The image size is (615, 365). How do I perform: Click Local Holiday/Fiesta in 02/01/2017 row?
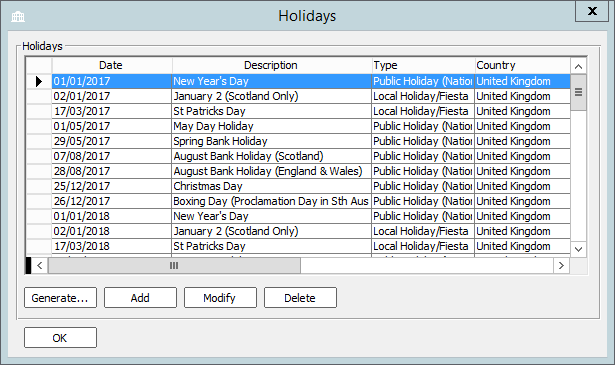tap(423, 96)
